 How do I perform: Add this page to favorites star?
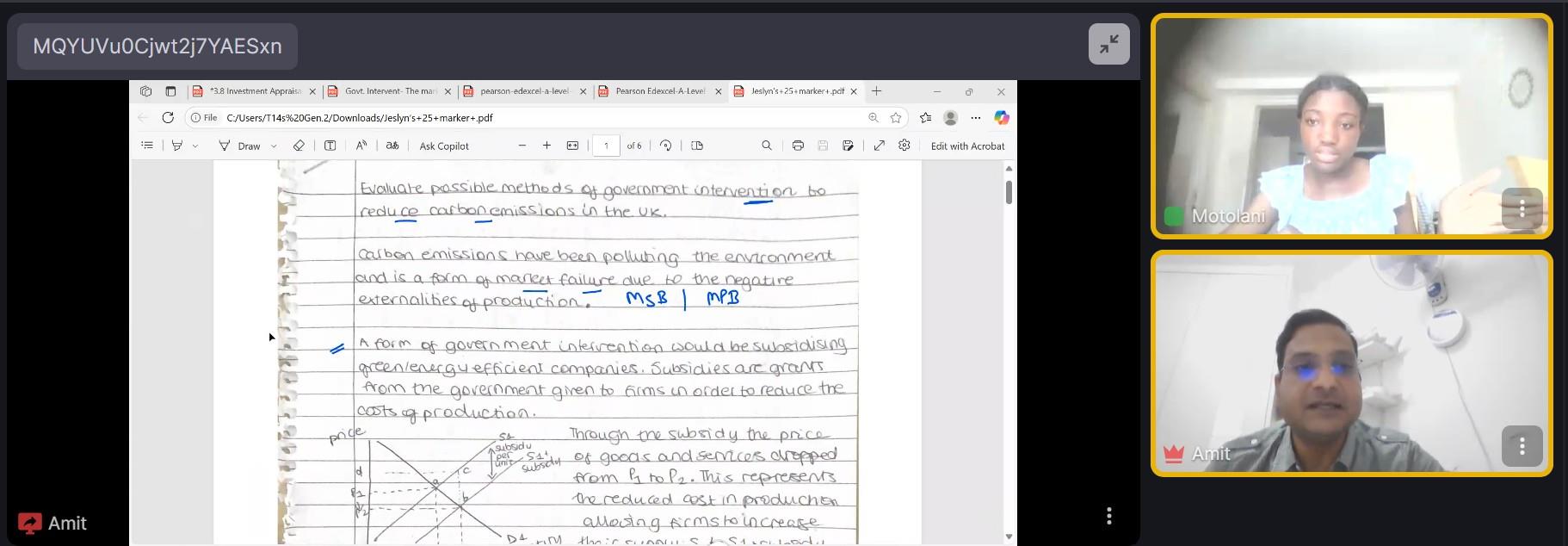(x=896, y=118)
